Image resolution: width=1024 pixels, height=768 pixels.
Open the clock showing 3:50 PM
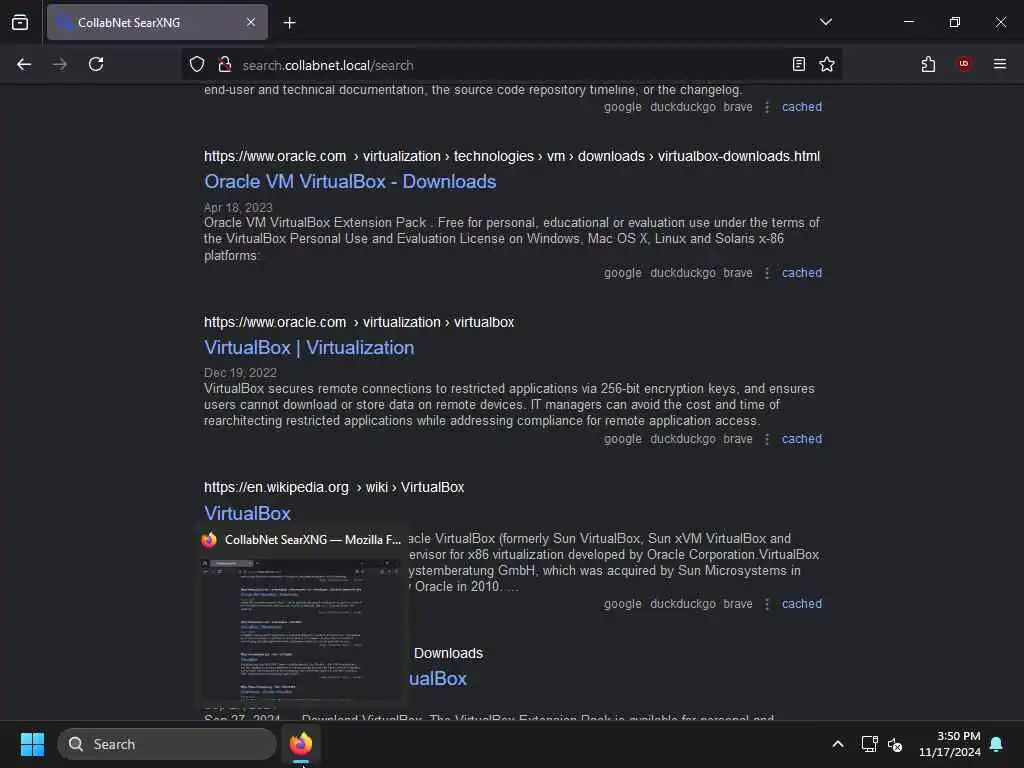[x=950, y=744]
